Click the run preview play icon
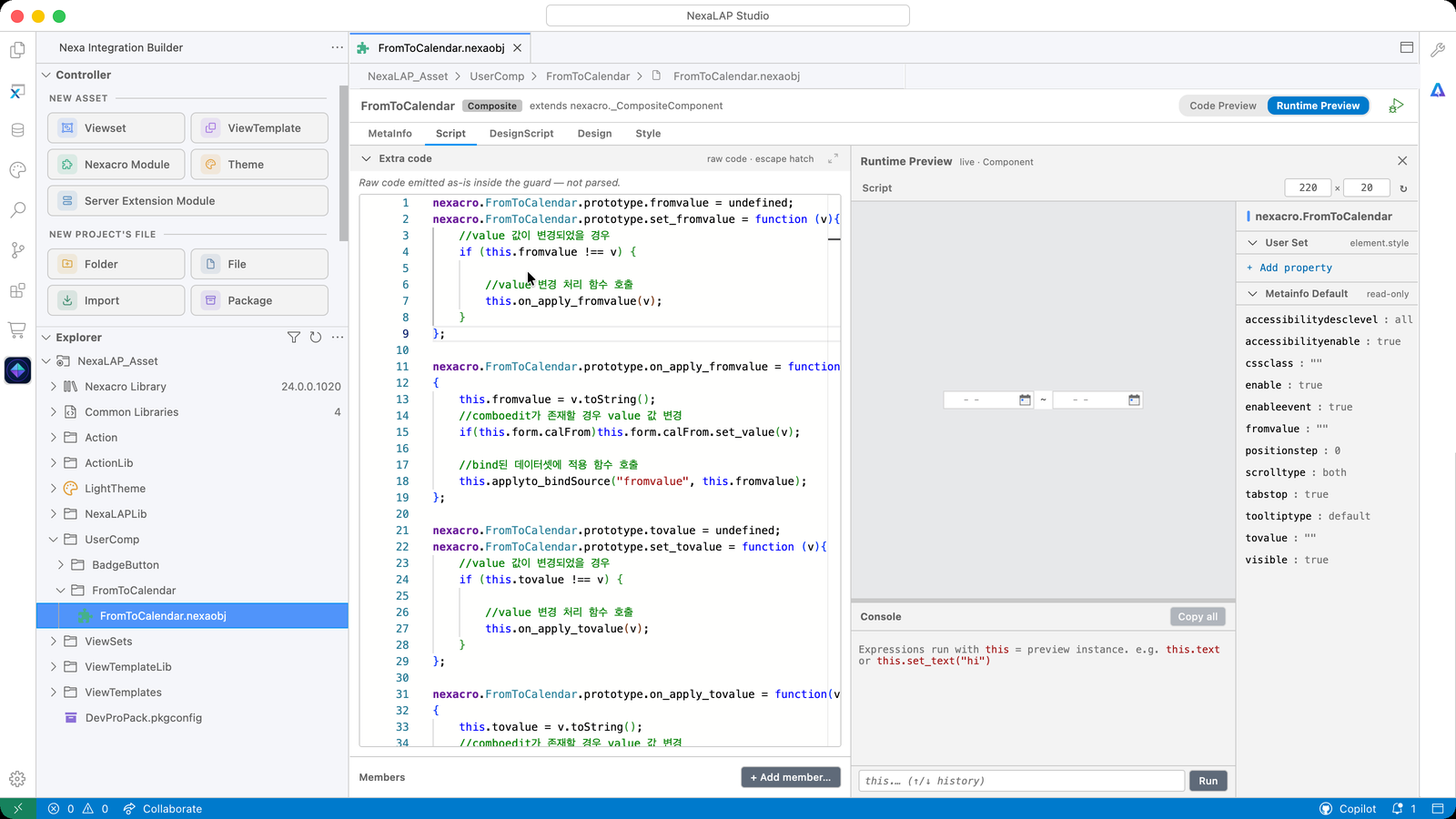1456x819 pixels. (x=1396, y=106)
